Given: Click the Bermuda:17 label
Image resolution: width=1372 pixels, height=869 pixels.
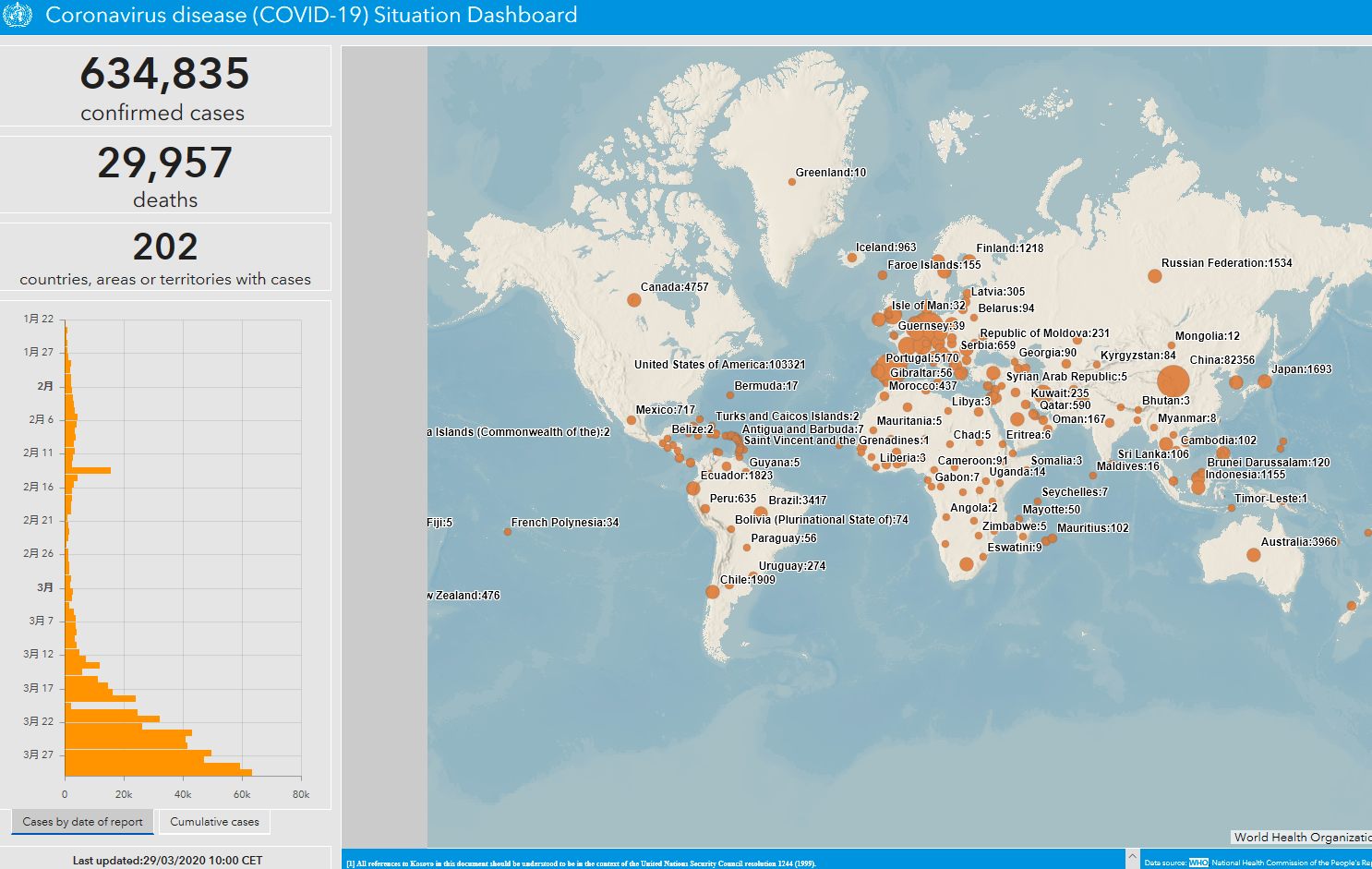Looking at the screenshot, I should point(765,386).
